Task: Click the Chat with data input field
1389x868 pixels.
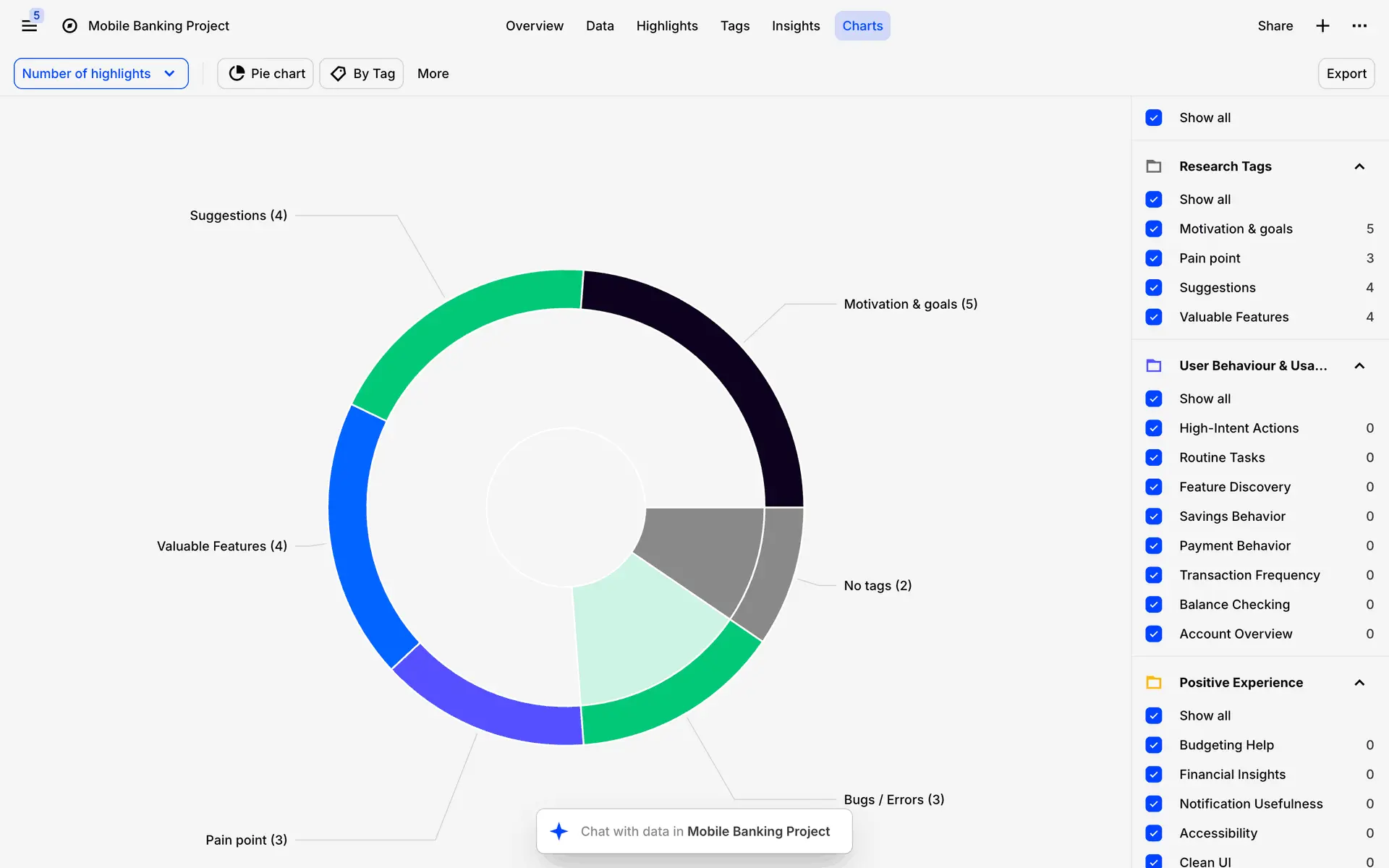Action: 705,831
